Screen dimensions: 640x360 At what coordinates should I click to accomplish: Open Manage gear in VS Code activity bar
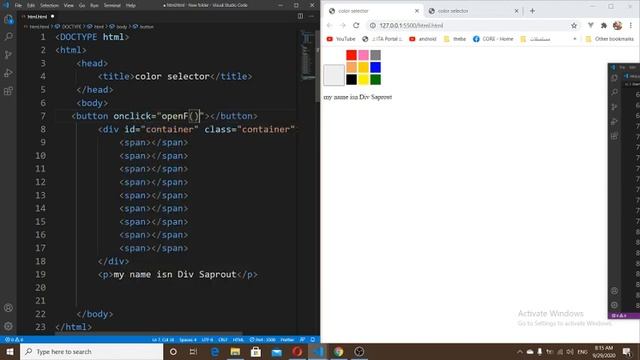pyautogui.click(x=8, y=326)
